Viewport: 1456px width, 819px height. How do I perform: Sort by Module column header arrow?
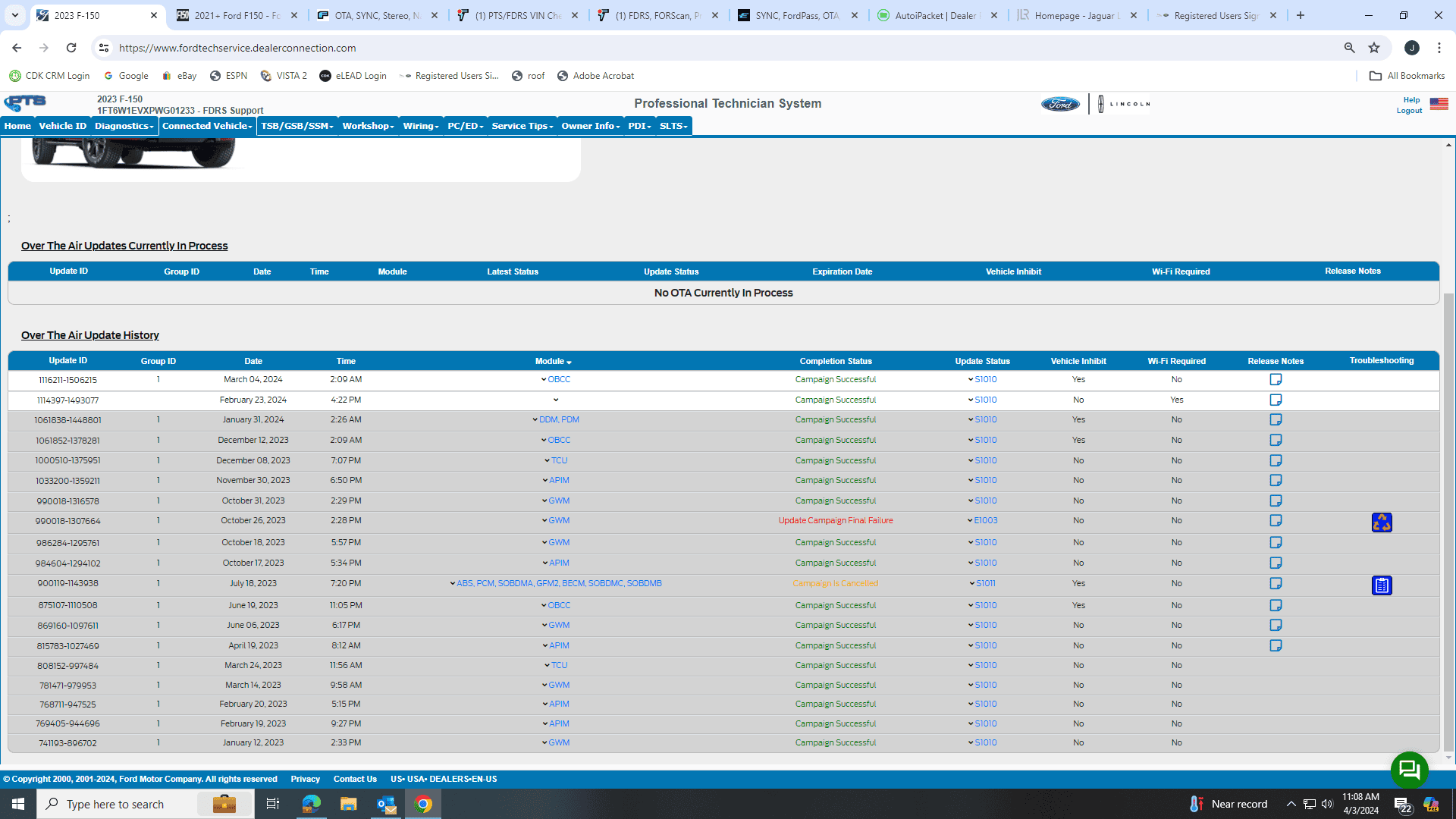coord(569,362)
